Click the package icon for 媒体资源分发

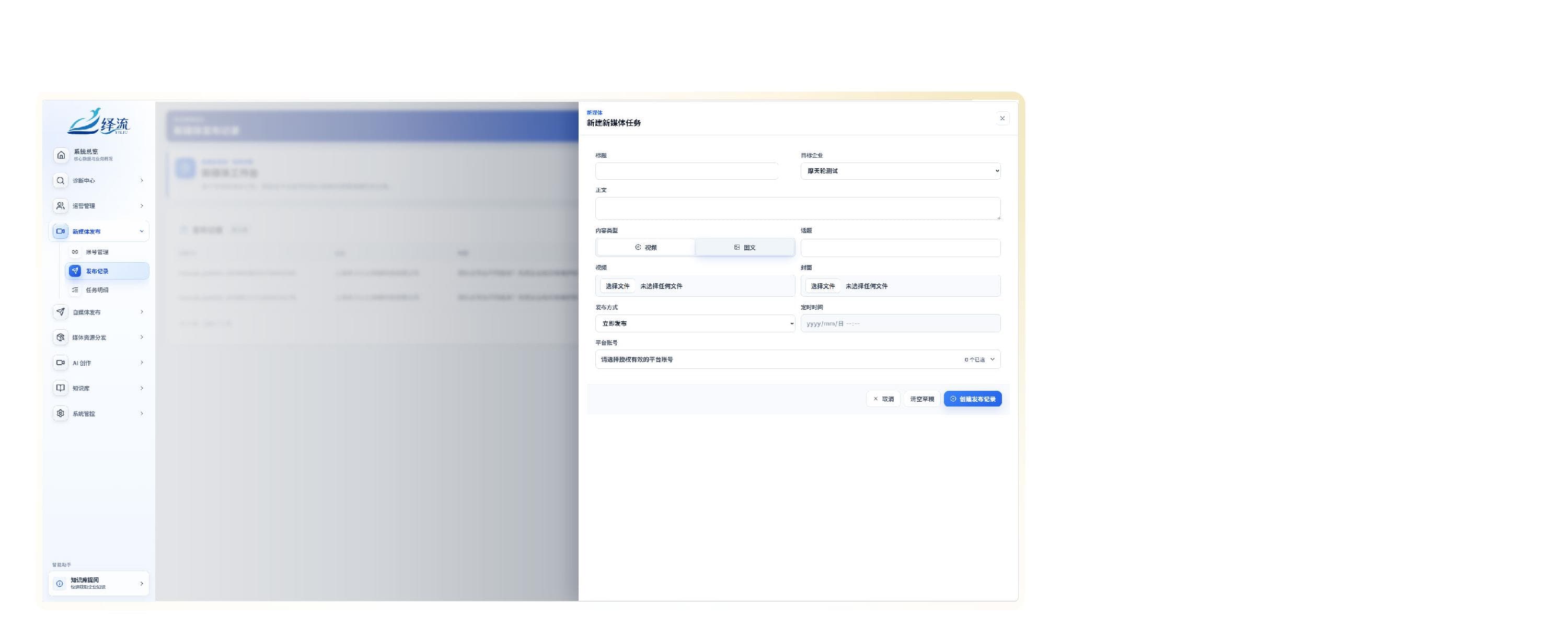(x=60, y=337)
